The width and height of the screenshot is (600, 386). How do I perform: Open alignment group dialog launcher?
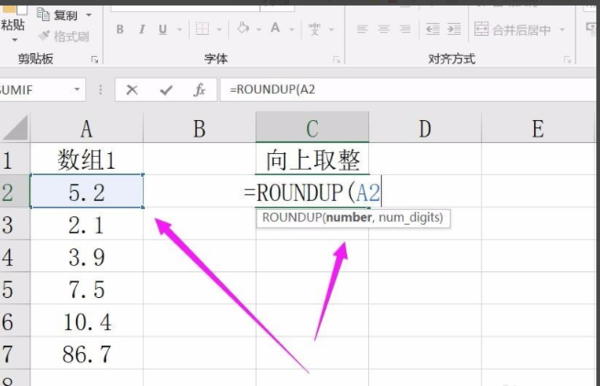coord(567,59)
